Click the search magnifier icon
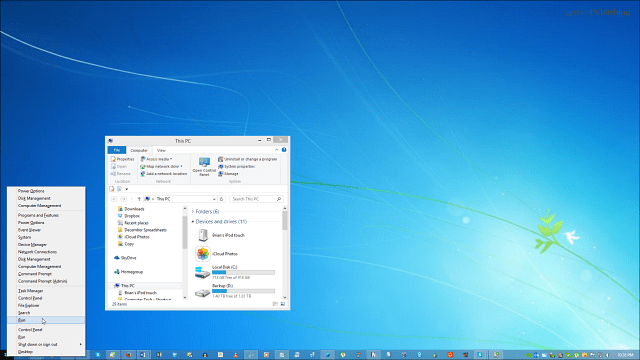Image resolution: width=640 pixels, height=360 pixels. click(x=279, y=199)
